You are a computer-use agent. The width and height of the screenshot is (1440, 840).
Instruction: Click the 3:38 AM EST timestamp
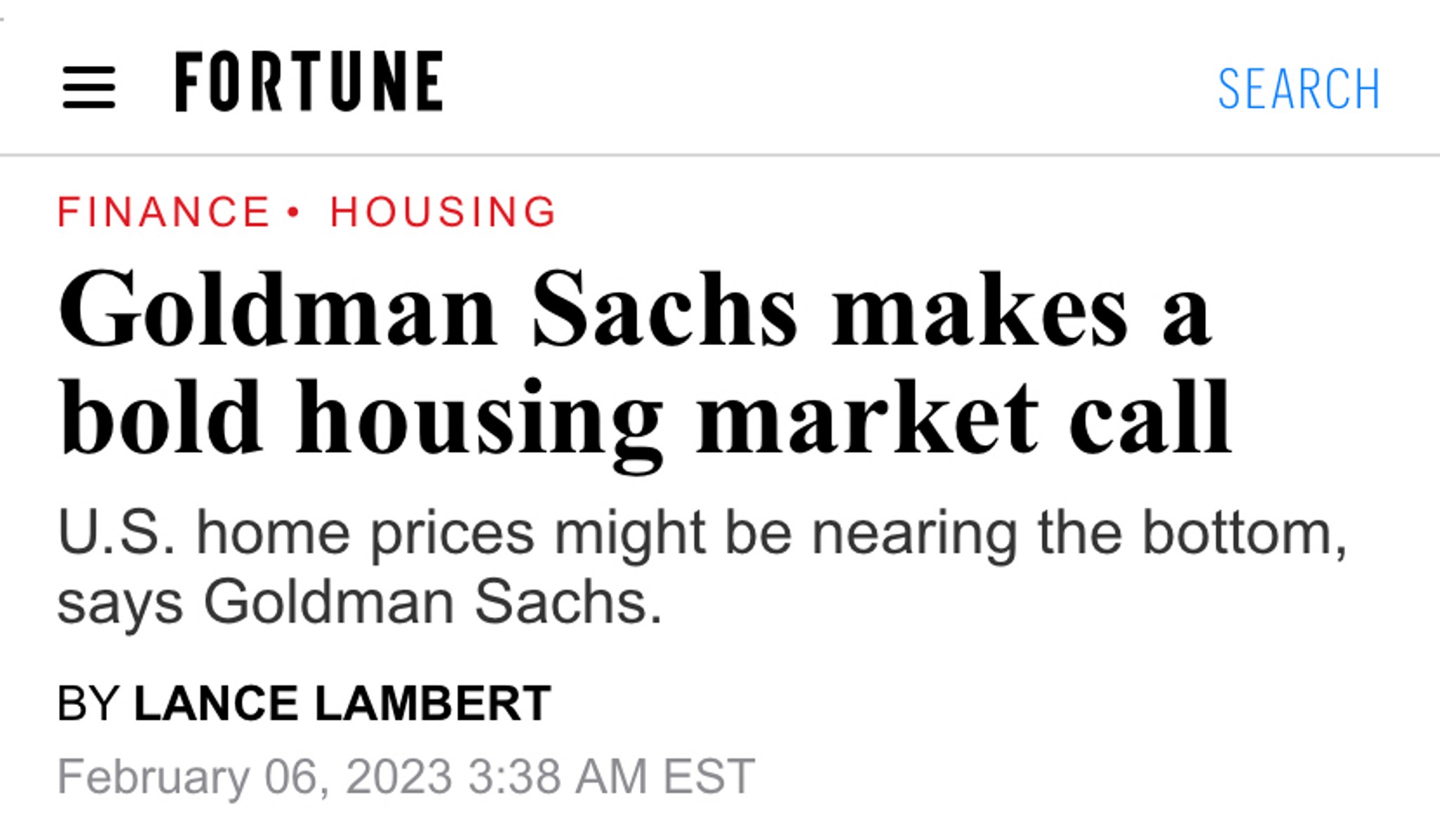611,777
